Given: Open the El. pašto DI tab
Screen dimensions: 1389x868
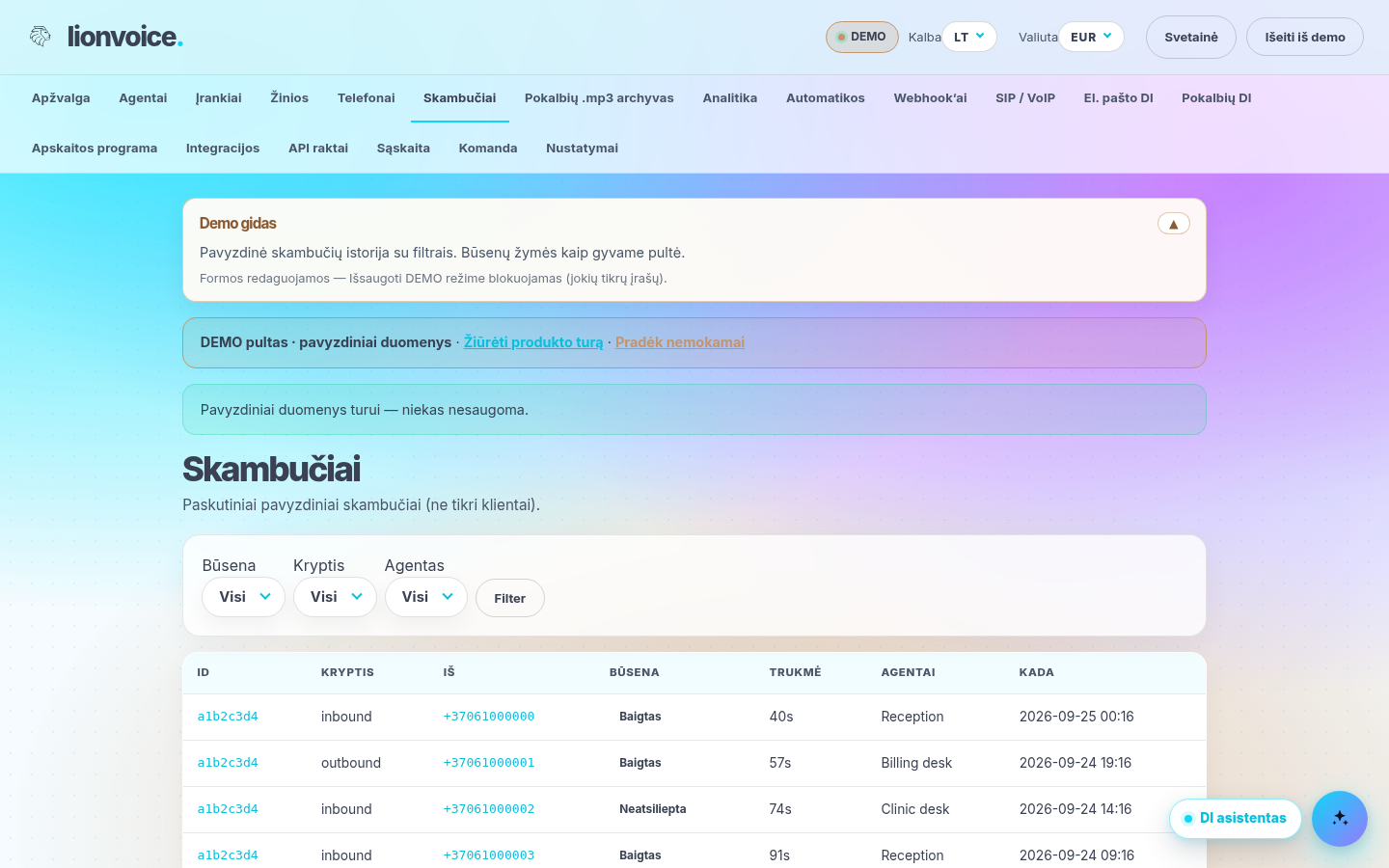Looking at the screenshot, I should coord(1119,98).
